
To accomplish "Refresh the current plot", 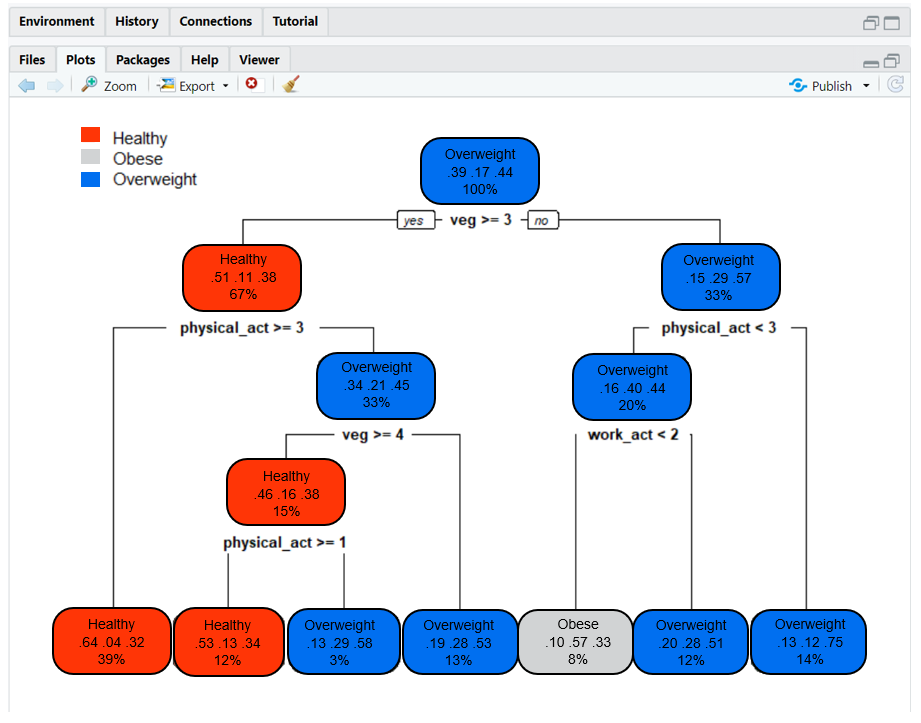I will pyautogui.click(x=898, y=85).
